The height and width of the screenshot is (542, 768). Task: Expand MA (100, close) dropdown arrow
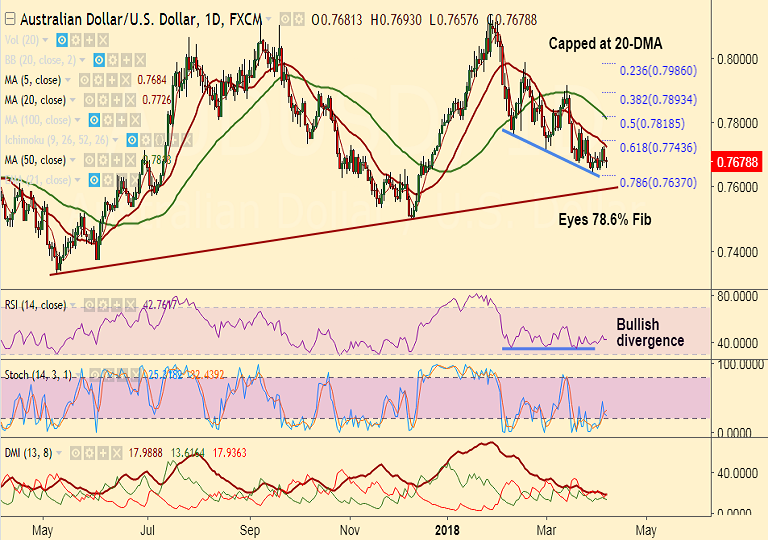point(77,120)
